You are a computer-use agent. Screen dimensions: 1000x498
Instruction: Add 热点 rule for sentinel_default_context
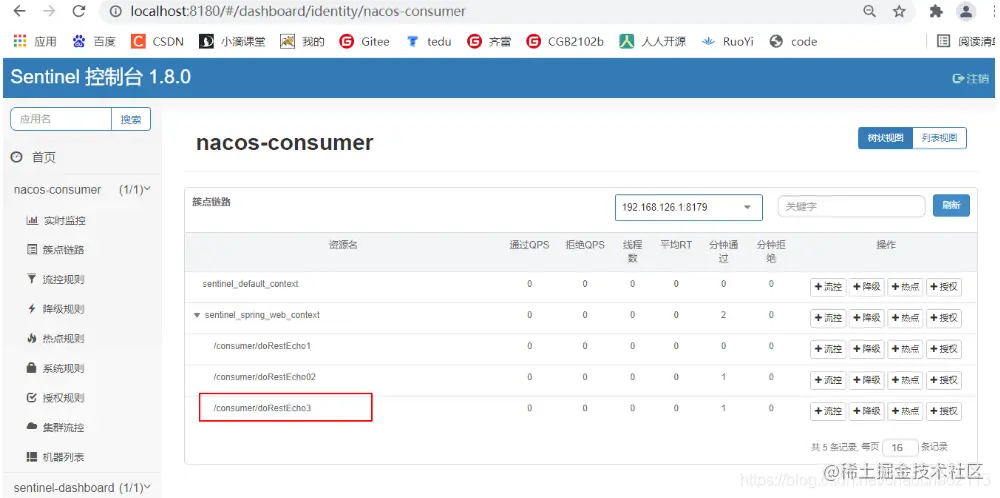click(906, 287)
